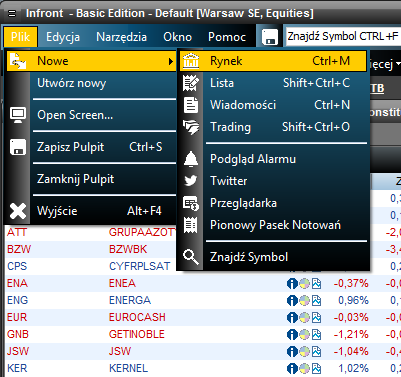Choose Znajdź Symbol in the submenu
The height and width of the screenshot is (377, 401).
click(273, 257)
